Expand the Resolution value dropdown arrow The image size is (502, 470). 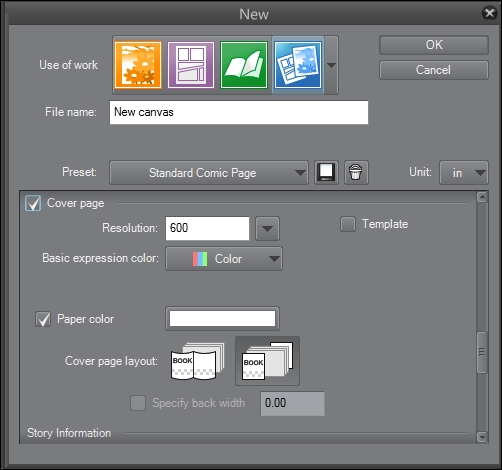click(267, 229)
